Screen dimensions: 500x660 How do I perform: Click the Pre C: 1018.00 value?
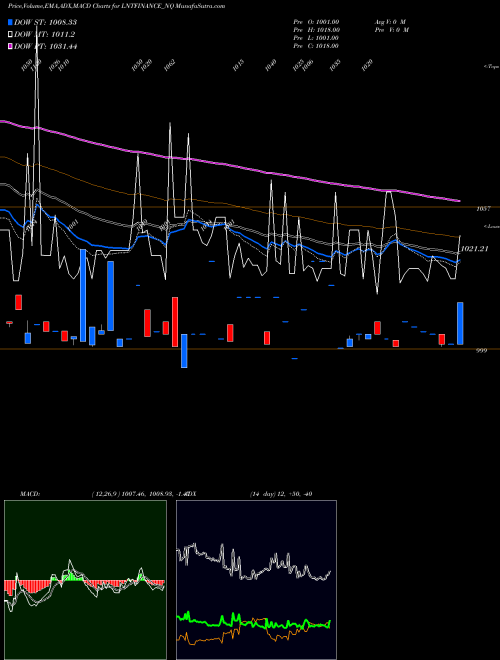(x=316, y=46)
